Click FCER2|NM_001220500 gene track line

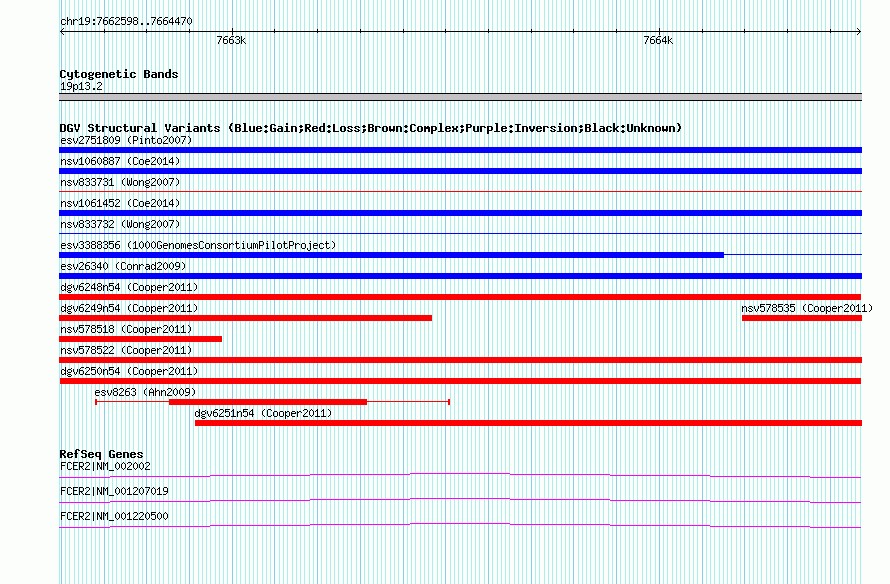[460, 526]
